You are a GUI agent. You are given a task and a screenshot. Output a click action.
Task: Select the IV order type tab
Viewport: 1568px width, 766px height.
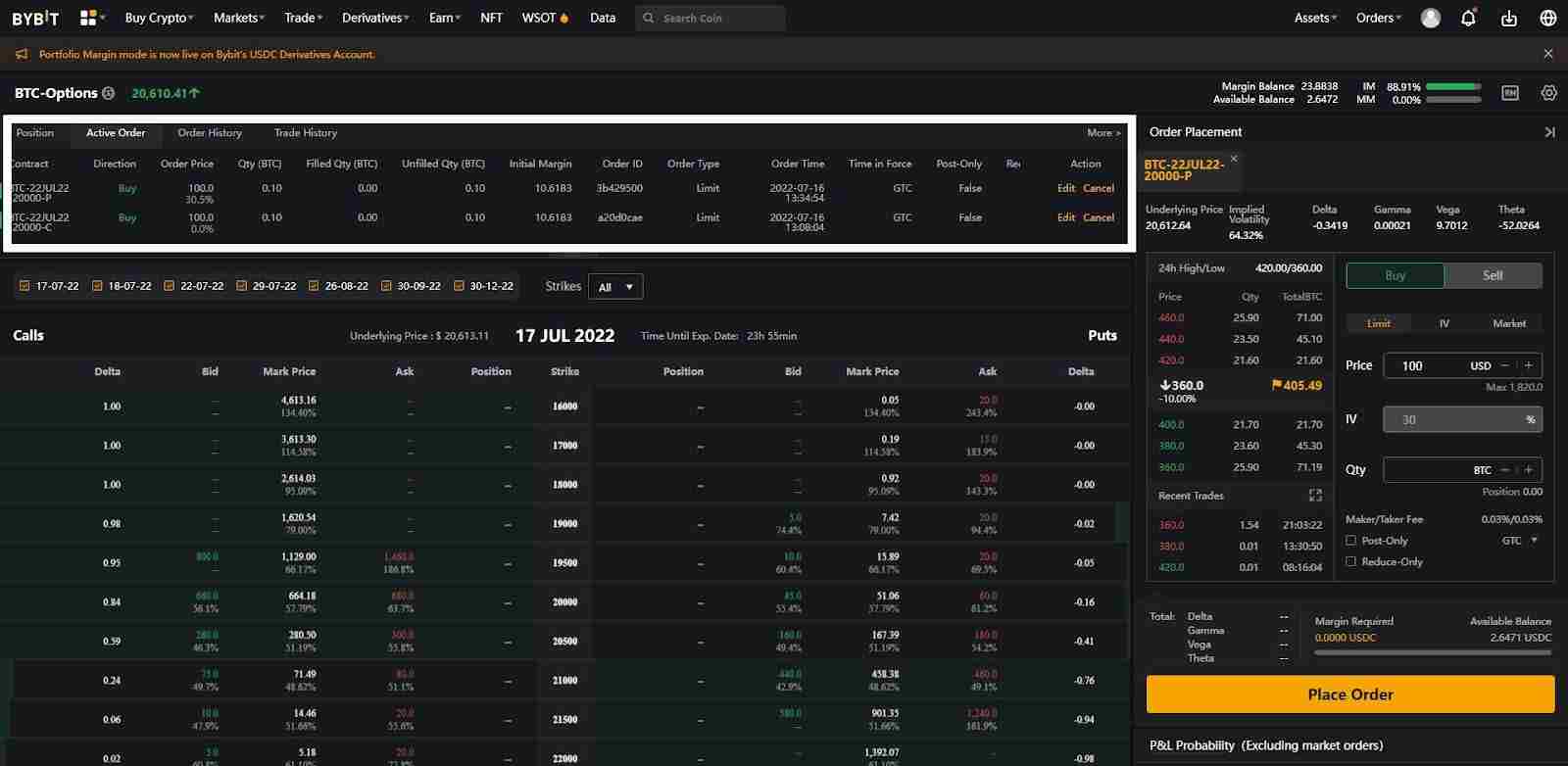(x=1445, y=323)
